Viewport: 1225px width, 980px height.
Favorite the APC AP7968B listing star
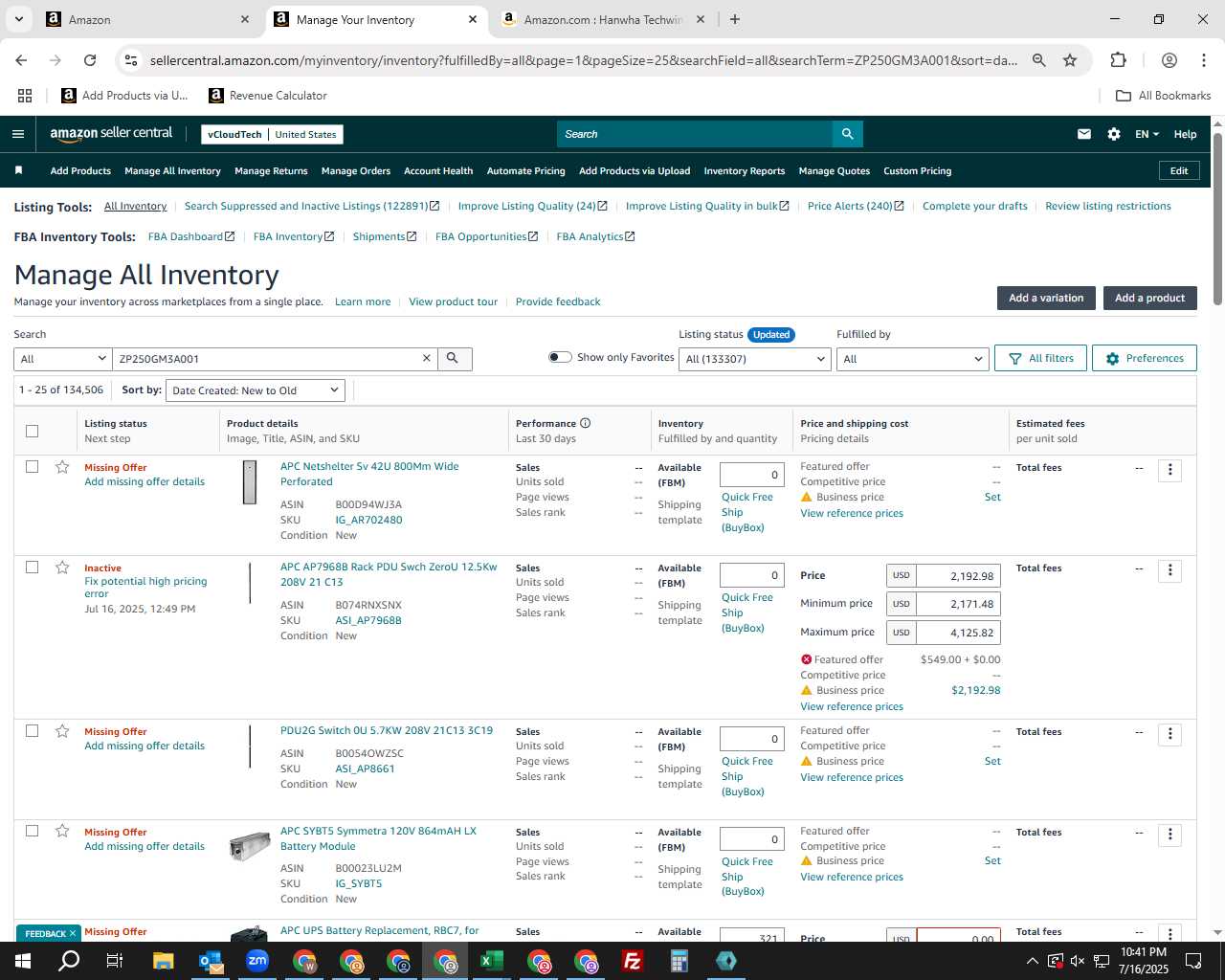pyautogui.click(x=62, y=568)
